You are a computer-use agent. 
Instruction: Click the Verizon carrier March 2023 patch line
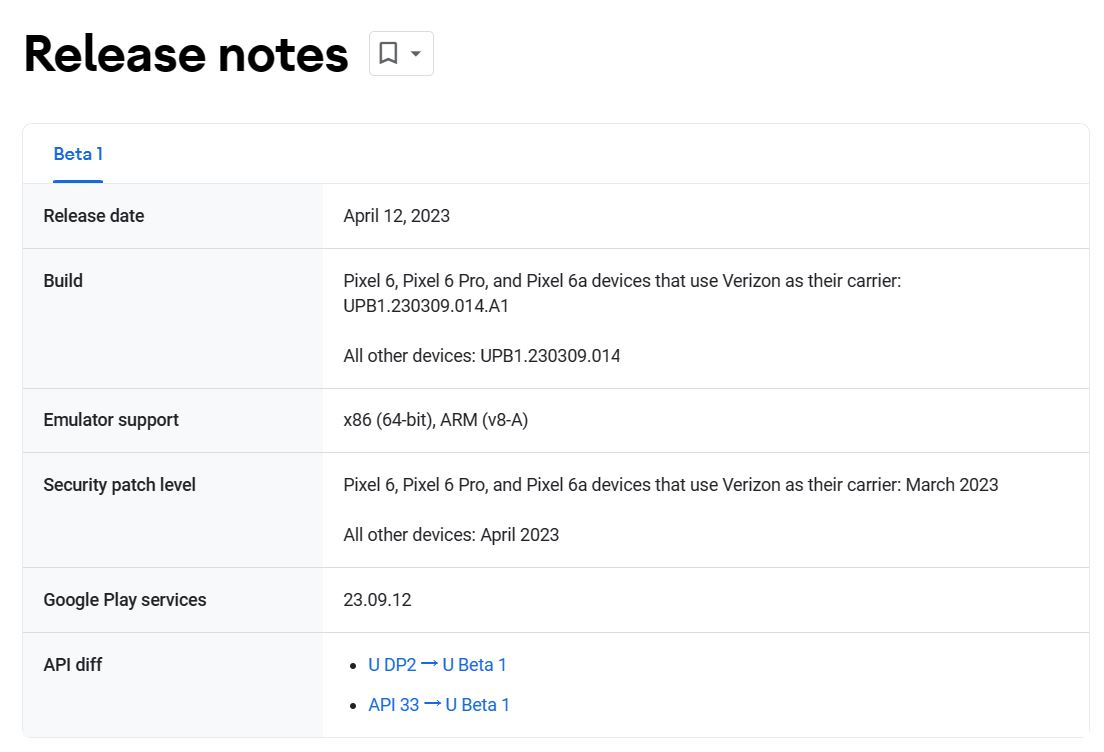pyautogui.click(x=670, y=484)
